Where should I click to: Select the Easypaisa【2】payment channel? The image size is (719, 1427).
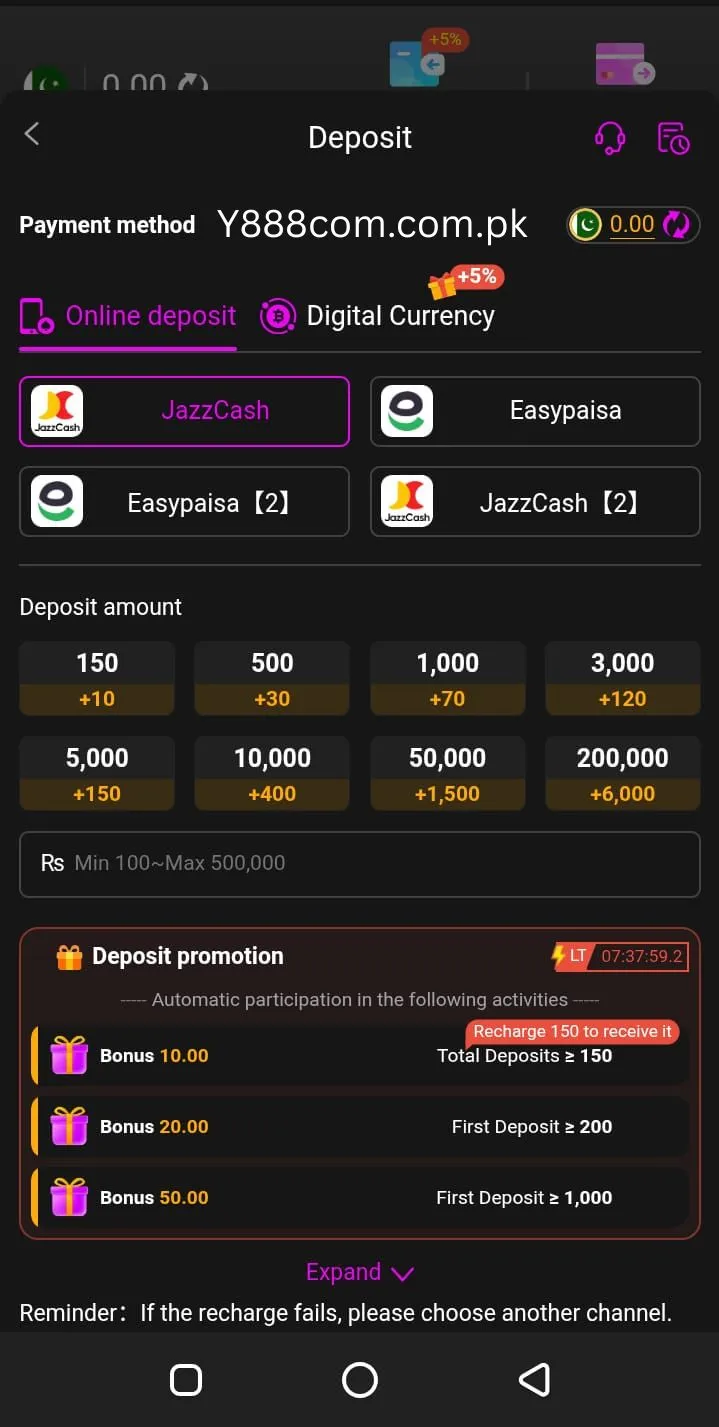184,501
